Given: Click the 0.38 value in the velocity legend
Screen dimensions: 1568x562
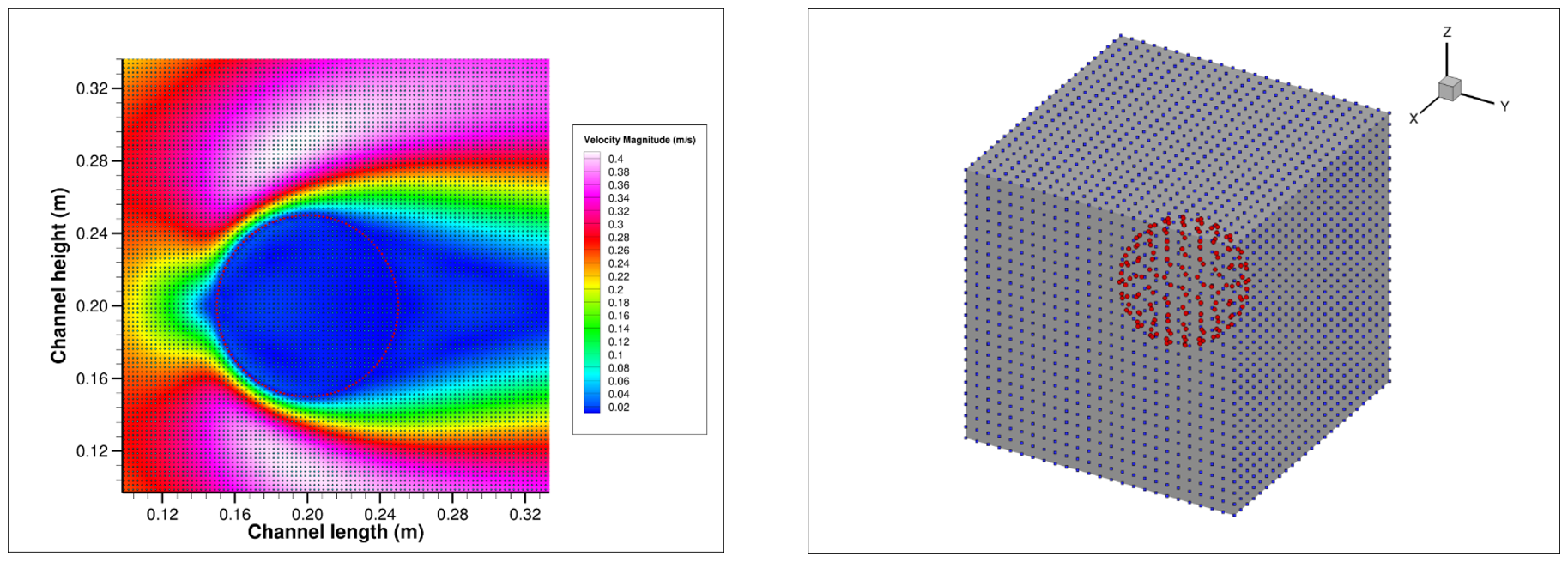Looking at the screenshot, I should 618,172.
